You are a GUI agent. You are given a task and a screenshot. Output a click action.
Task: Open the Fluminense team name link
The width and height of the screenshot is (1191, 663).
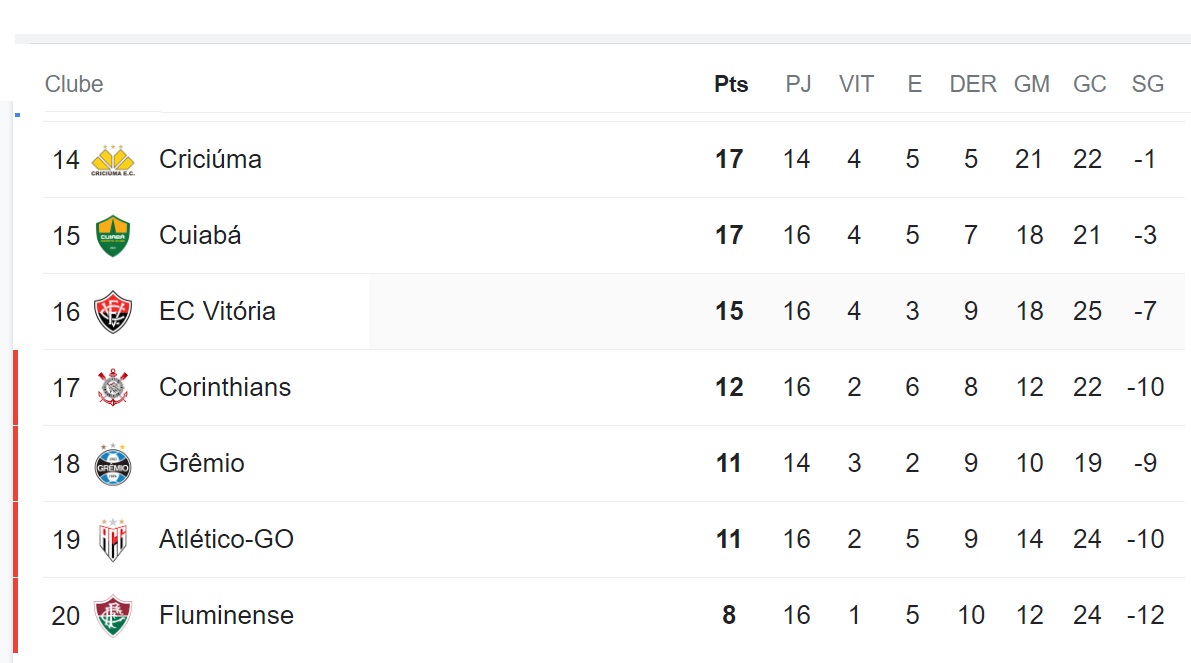[x=226, y=615]
